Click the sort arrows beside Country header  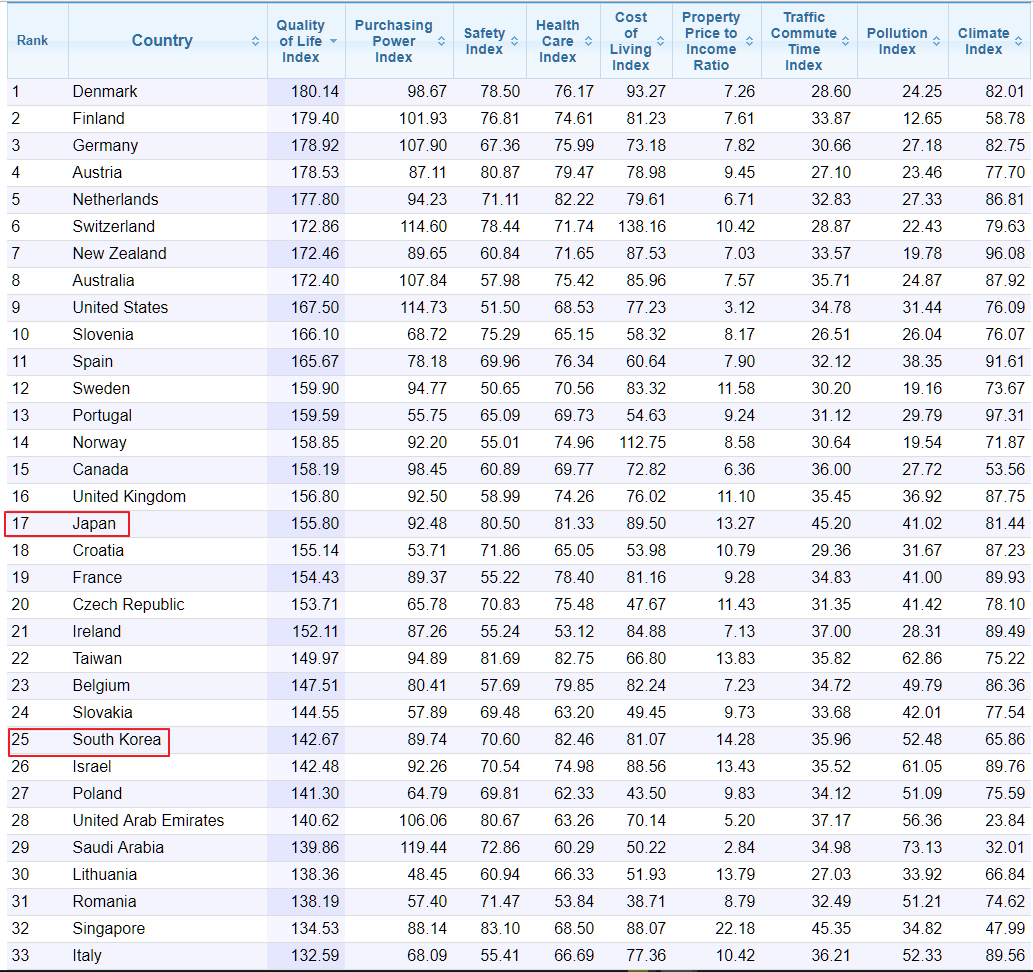point(255,41)
